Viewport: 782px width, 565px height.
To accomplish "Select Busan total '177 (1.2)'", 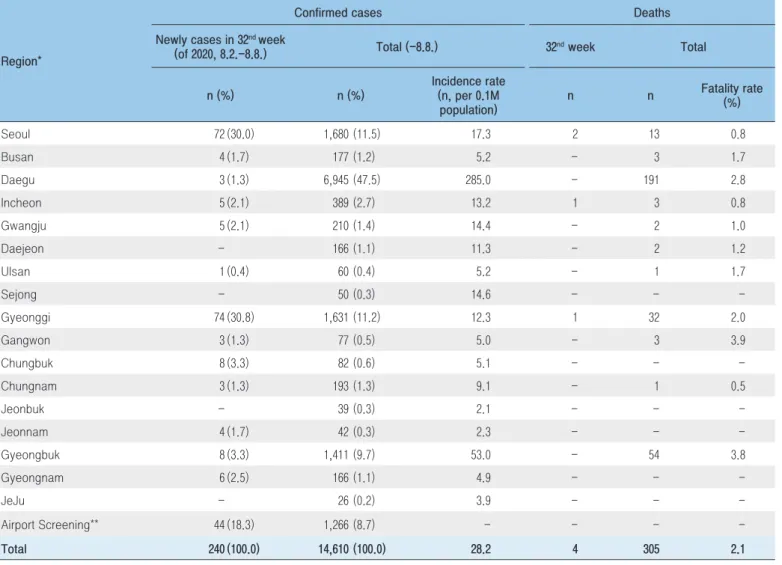I will 354,157.
